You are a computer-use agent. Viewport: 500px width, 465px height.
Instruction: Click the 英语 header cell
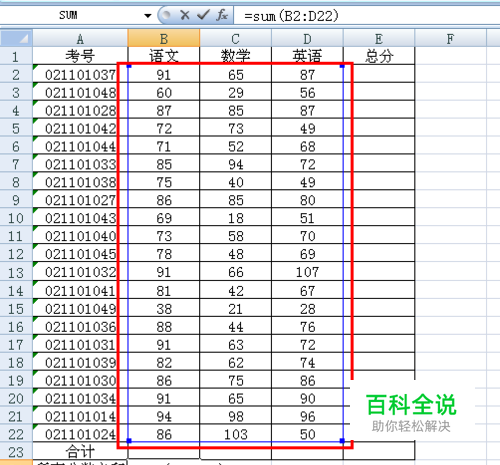(307, 56)
